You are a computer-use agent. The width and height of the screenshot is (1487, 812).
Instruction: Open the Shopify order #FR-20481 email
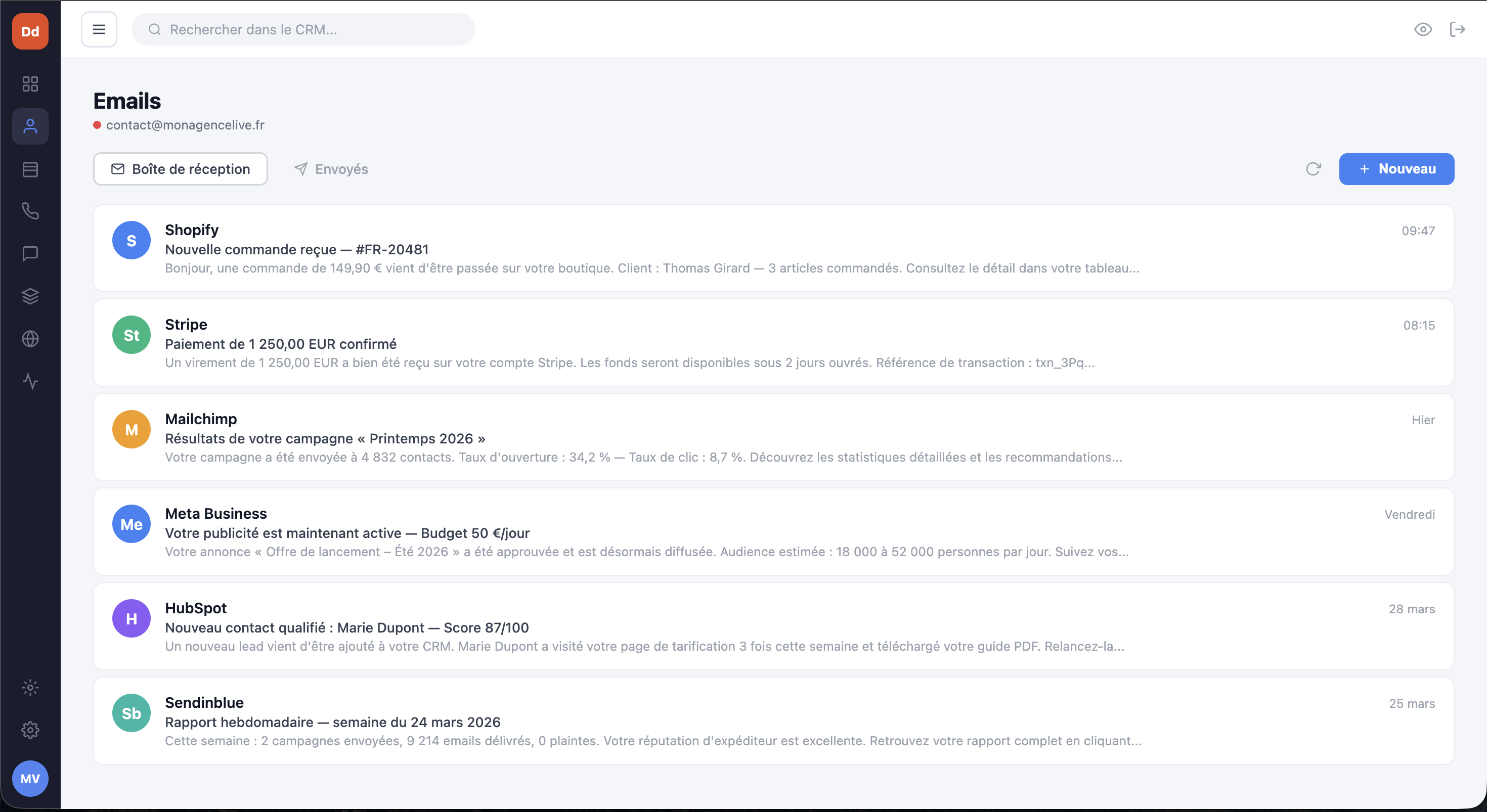coord(773,248)
